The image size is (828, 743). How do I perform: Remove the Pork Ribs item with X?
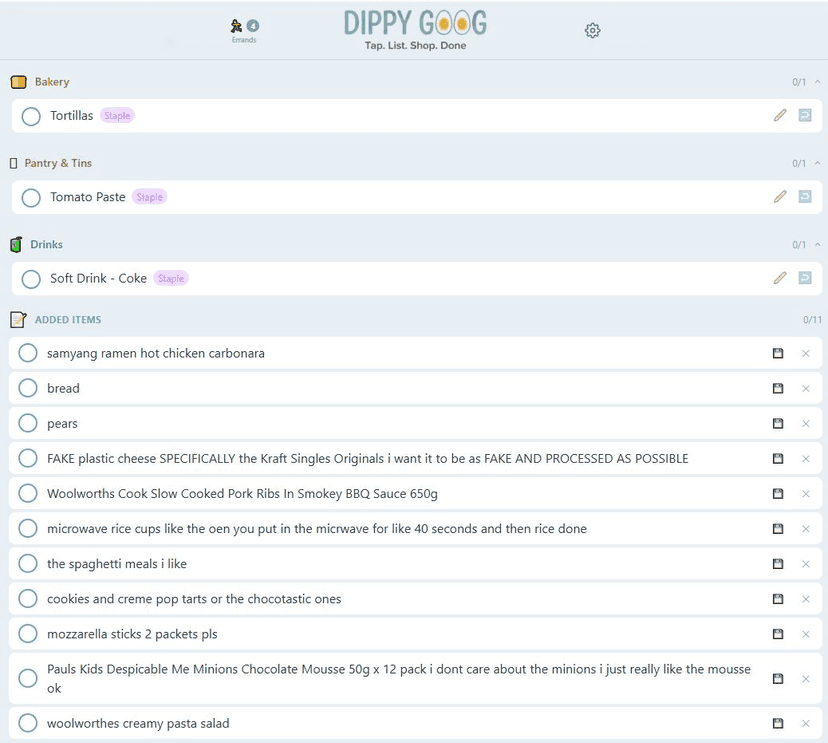(x=806, y=494)
